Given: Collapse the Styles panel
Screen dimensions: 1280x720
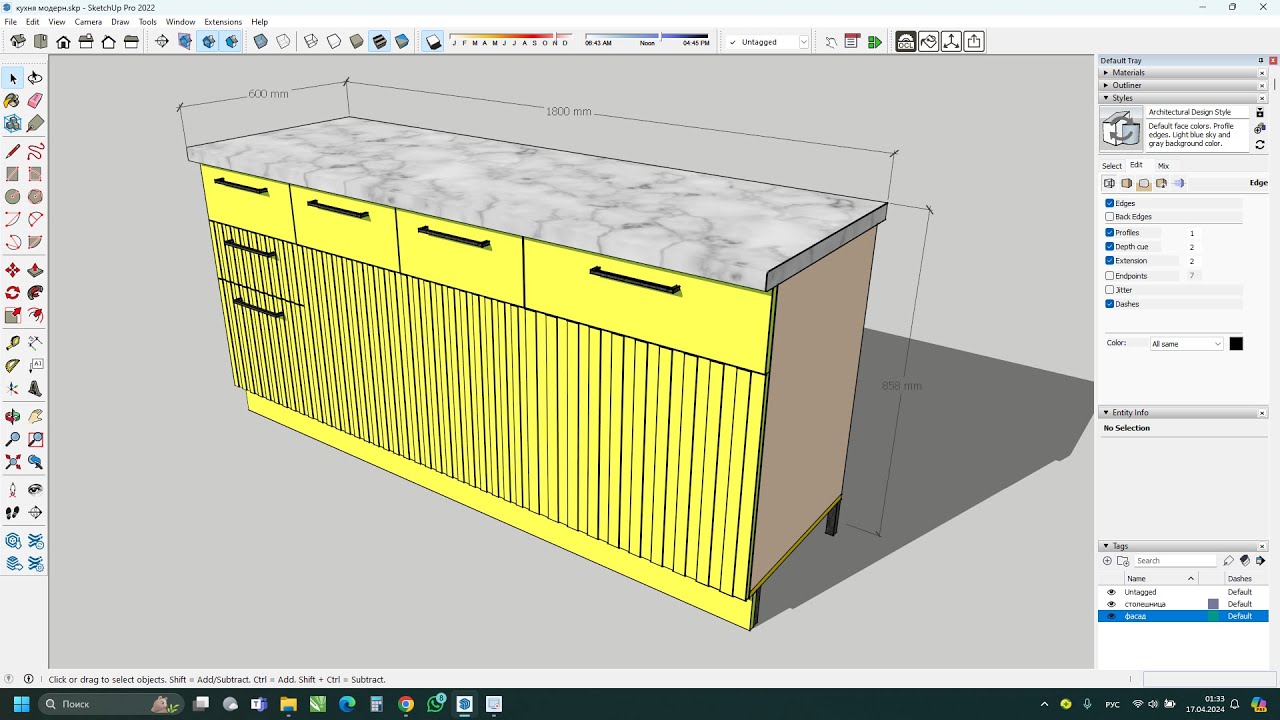Looking at the screenshot, I should [1106, 98].
